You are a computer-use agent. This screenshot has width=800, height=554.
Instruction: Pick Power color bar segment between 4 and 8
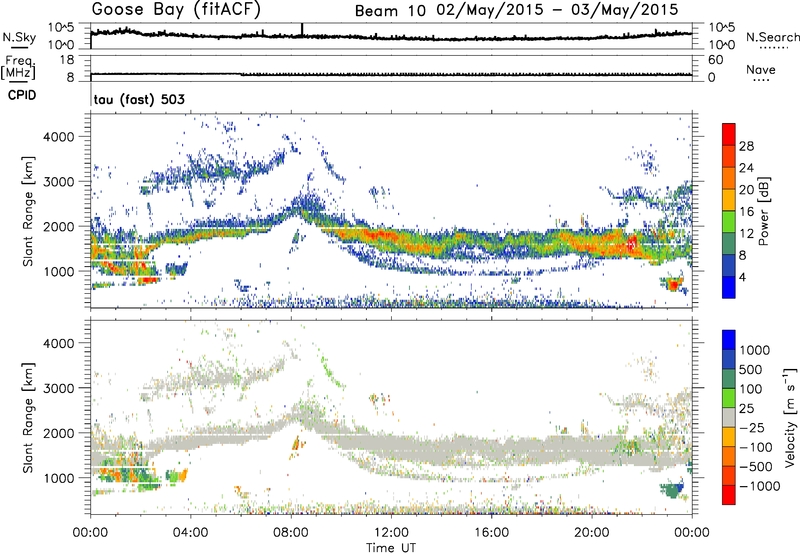click(729, 266)
